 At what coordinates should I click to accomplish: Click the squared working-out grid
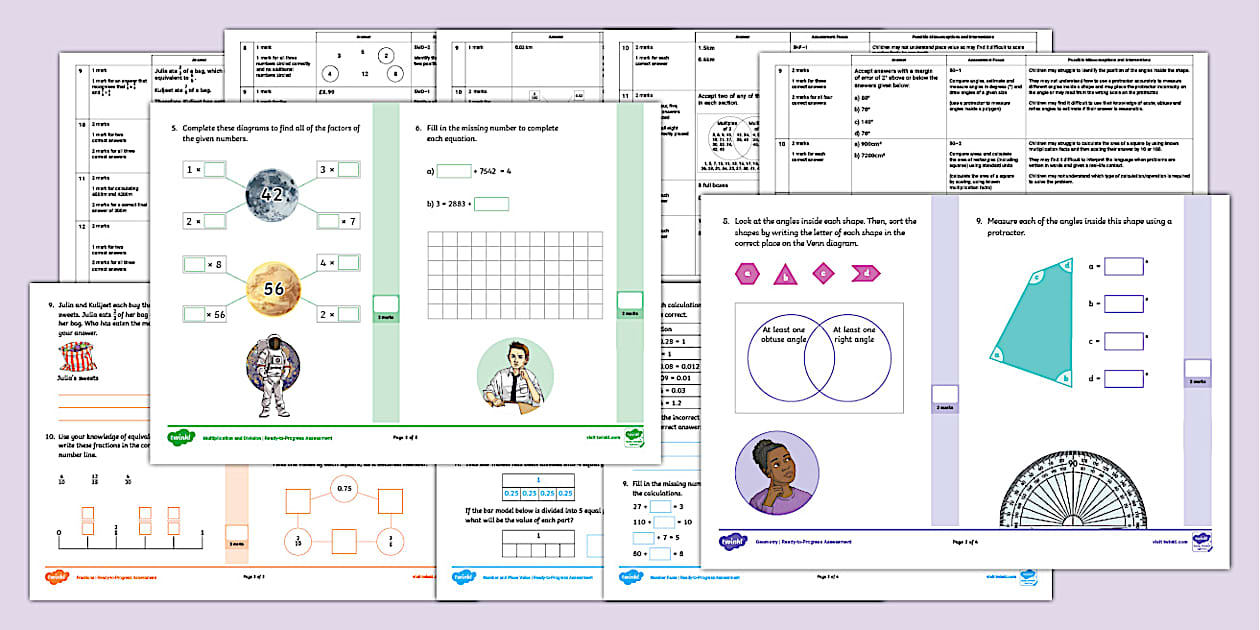[x=513, y=273]
